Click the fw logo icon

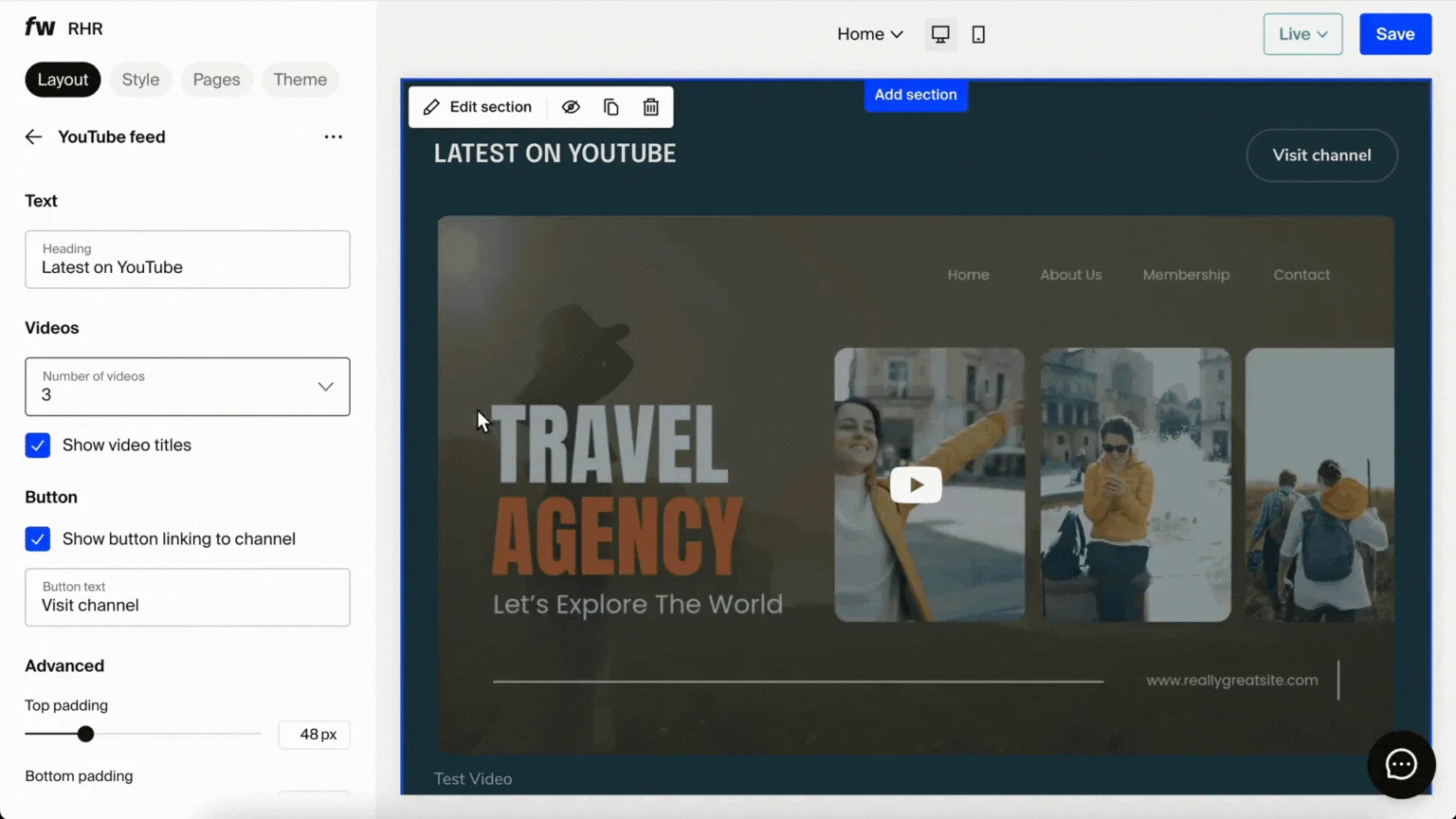tap(40, 27)
